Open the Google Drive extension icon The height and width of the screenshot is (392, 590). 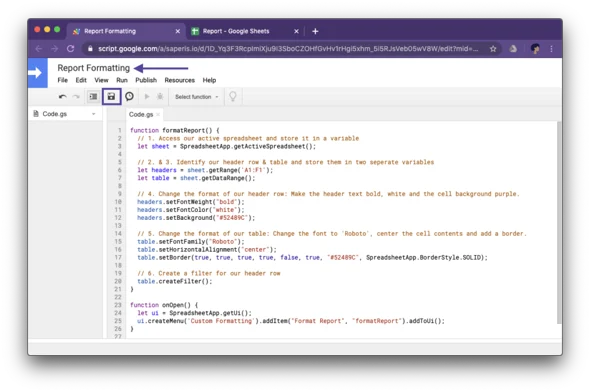pyautogui.click(x=513, y=49)
